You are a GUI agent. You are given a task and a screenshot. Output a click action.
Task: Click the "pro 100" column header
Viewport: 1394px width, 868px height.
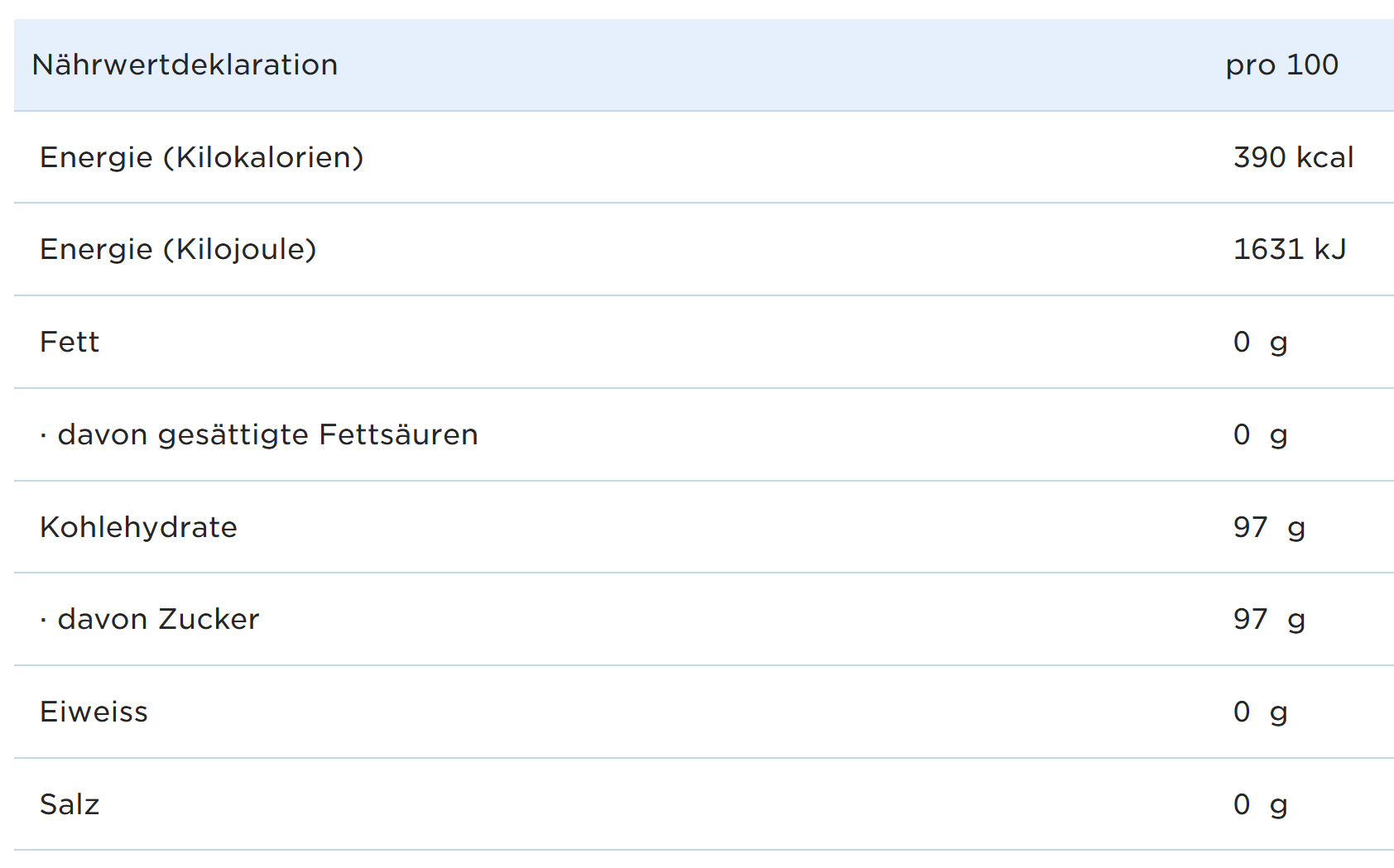(1281, 65)
